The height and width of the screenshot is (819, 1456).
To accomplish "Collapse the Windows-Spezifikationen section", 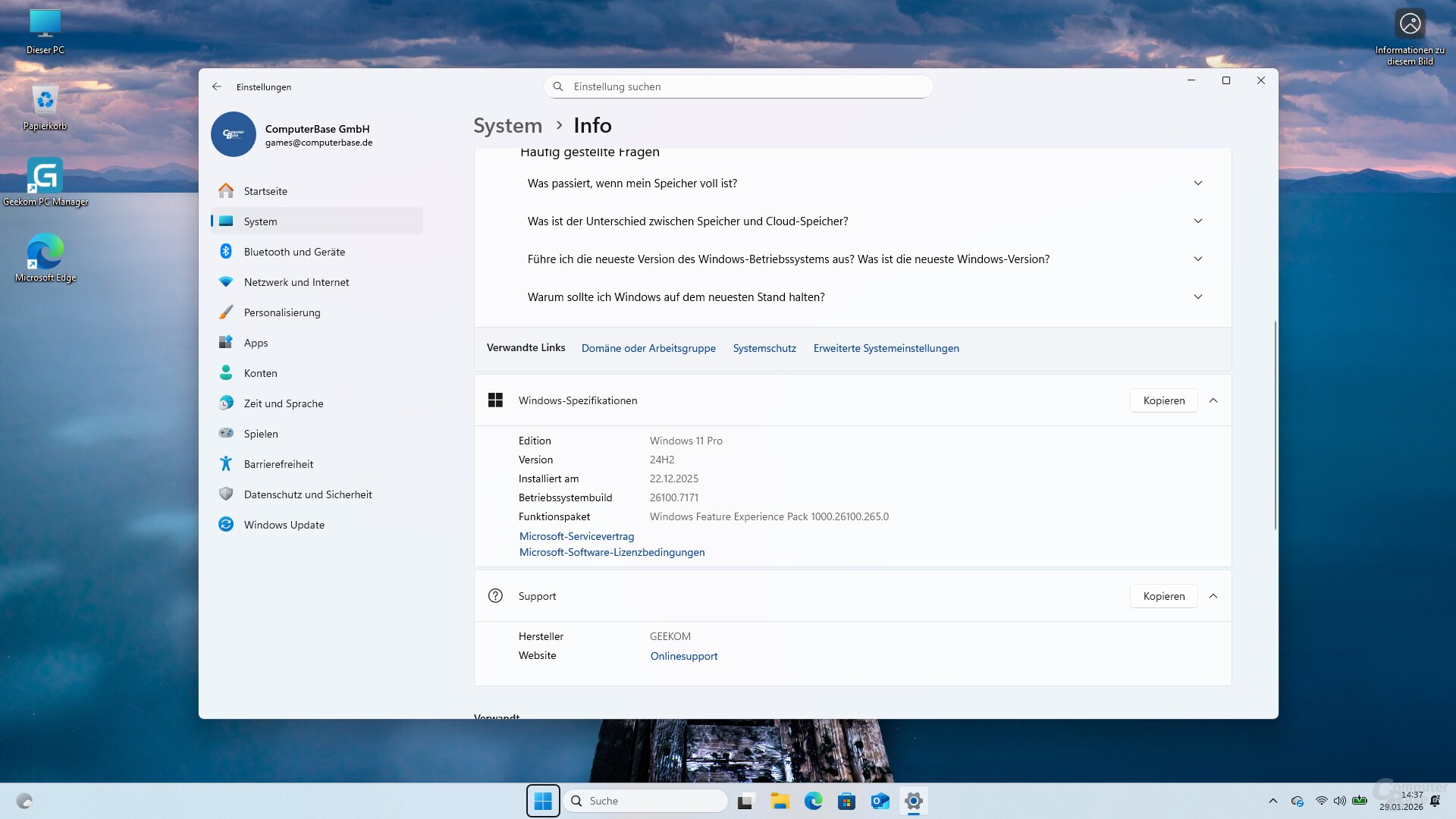I will tap(1213, 400).
